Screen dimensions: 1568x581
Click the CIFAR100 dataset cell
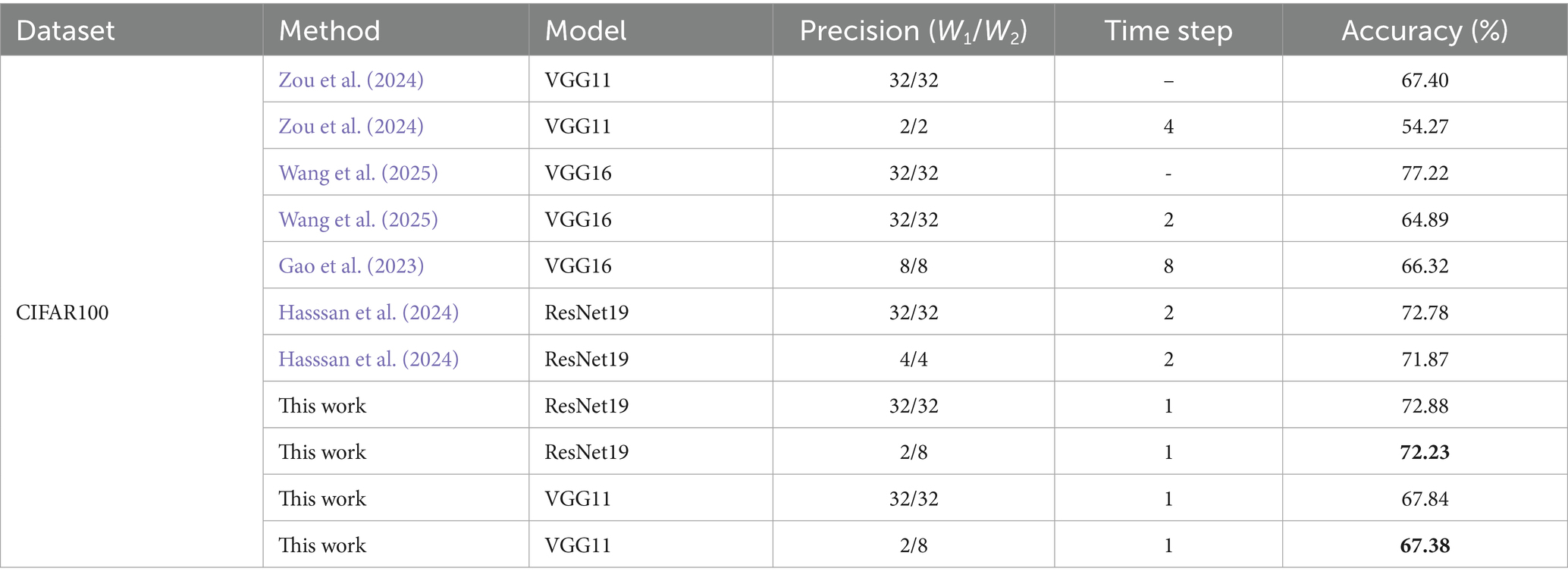click(x=62, y=312)
